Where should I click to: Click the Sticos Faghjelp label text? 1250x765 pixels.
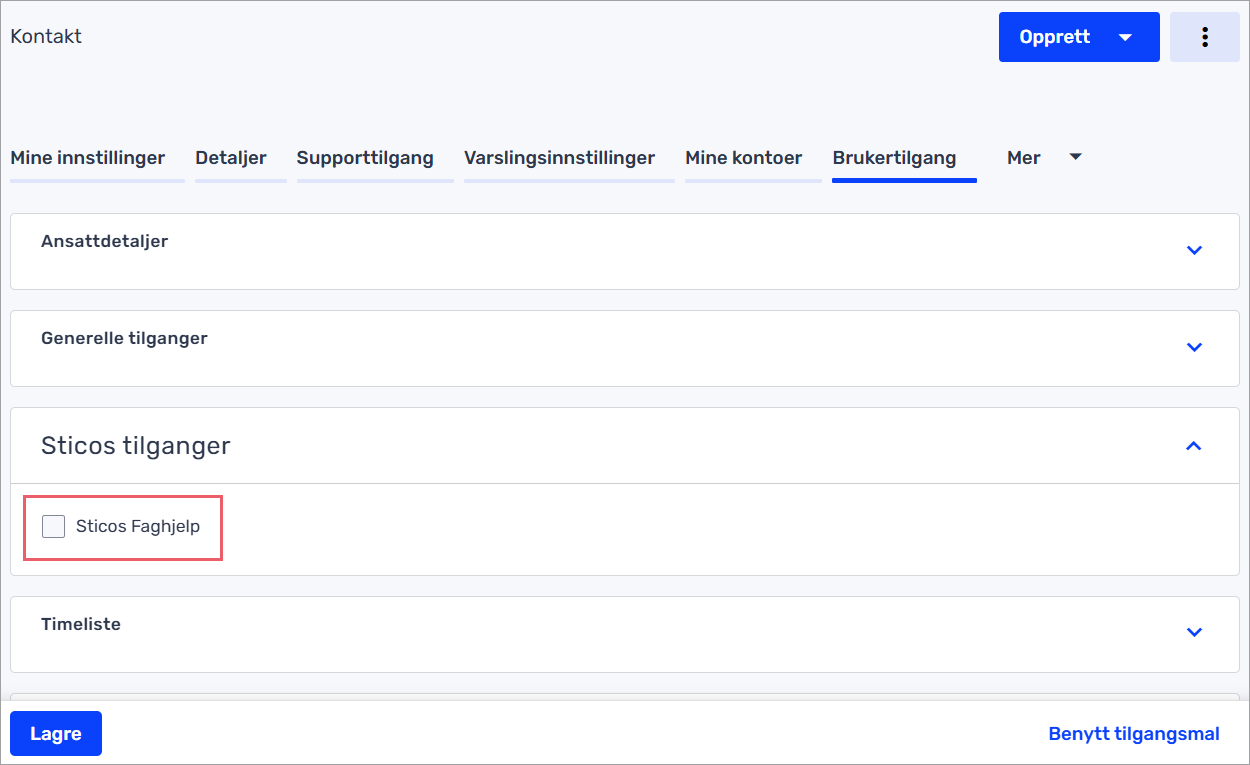(x=138, y=526)
